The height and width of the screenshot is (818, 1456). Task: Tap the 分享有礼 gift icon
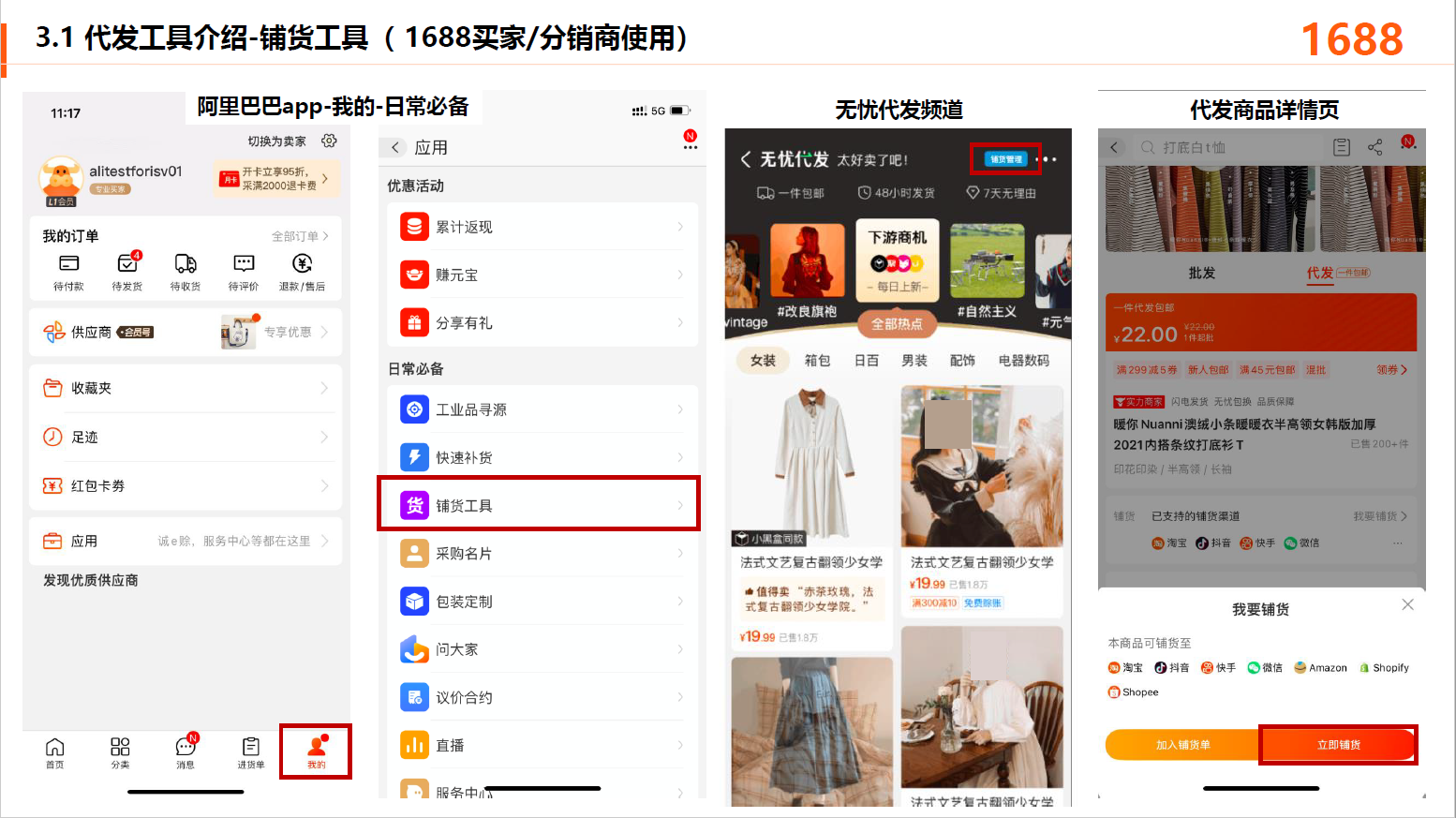click(x=414, y=322)
